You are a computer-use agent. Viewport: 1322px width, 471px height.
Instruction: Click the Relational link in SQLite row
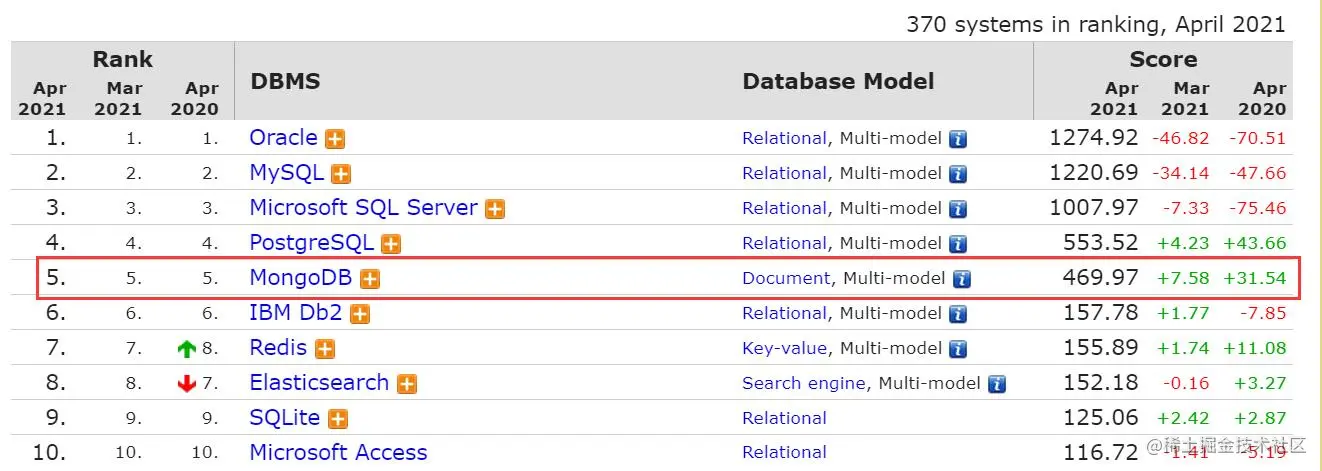[784, 419]
